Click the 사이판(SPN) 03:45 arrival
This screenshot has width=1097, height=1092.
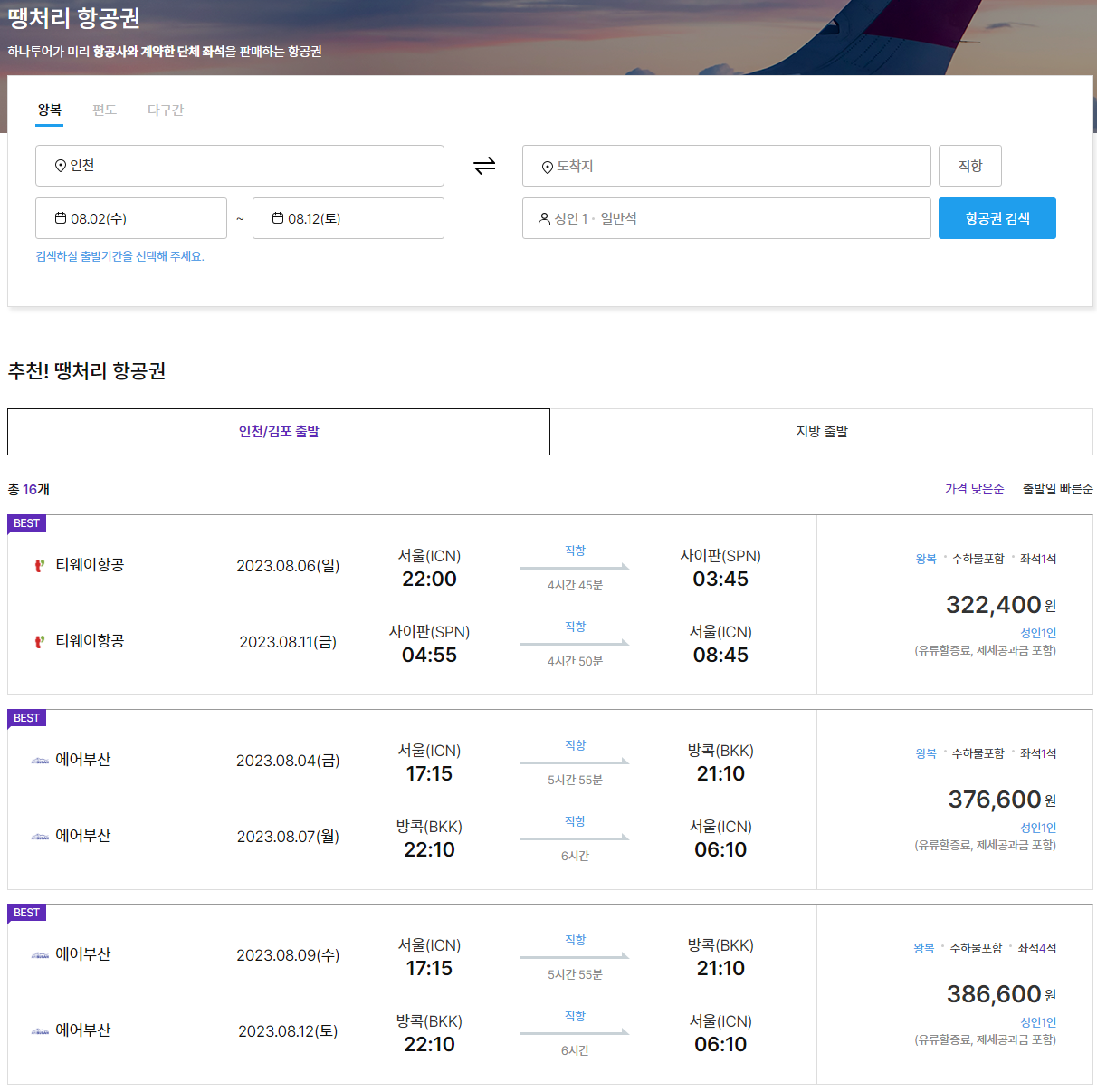(720, 568)
